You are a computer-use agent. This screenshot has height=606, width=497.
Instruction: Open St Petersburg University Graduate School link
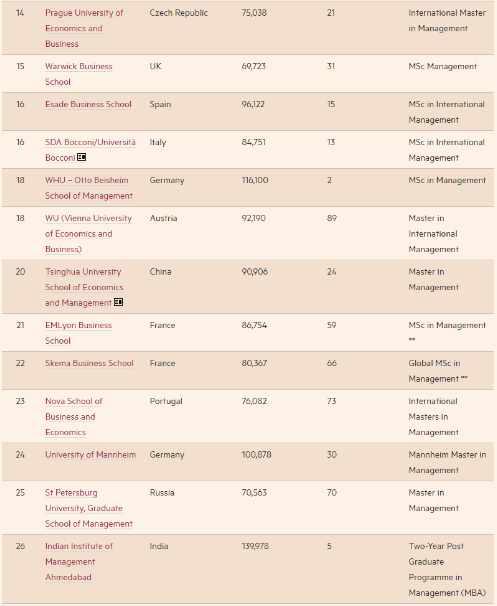coord(89,508)
